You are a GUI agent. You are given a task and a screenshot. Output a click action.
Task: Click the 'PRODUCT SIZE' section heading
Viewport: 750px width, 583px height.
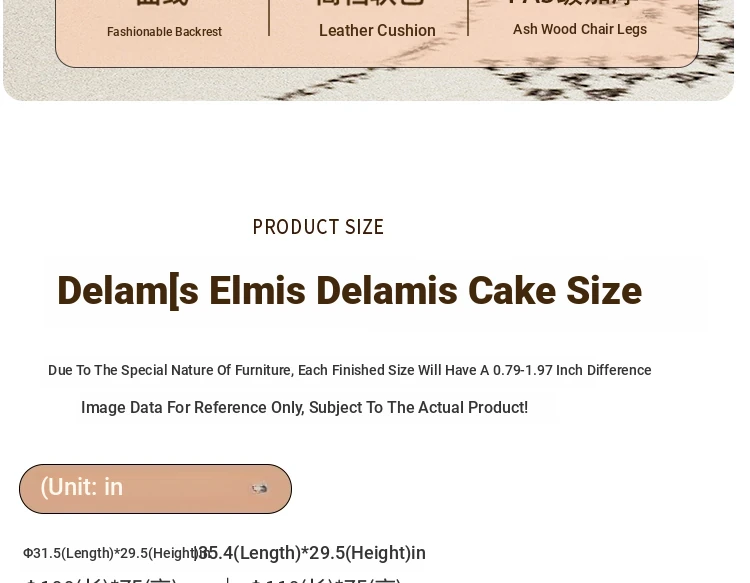318,227
